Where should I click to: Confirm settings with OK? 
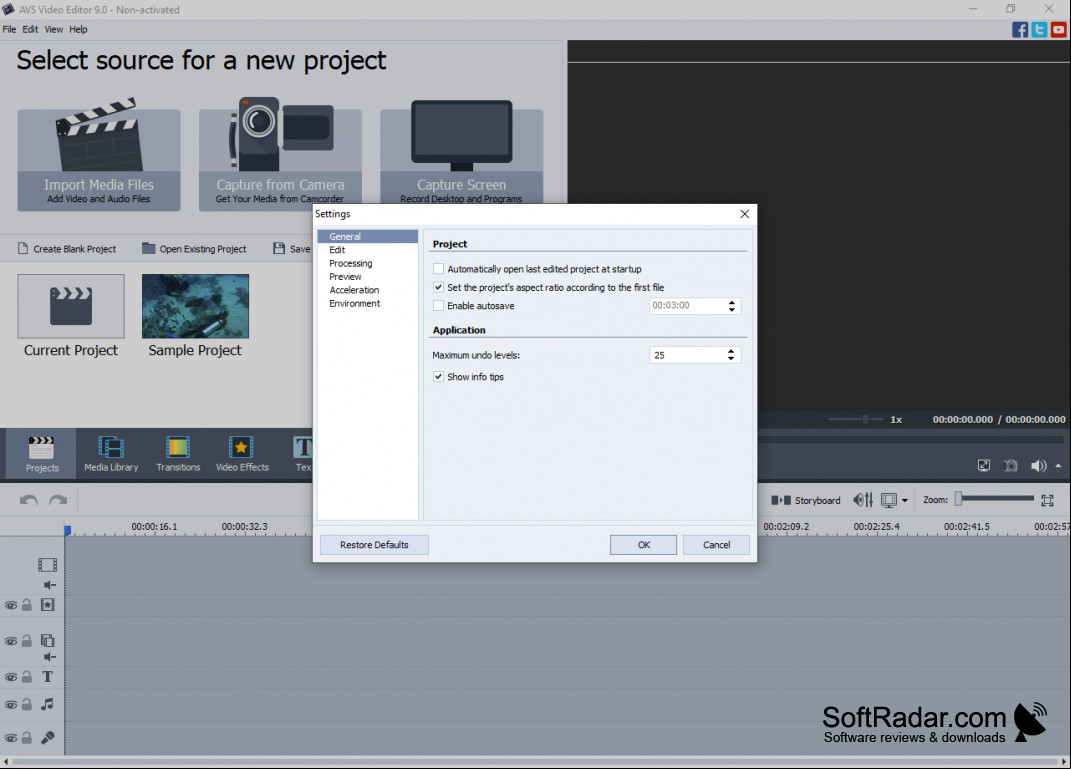point(643,545)
